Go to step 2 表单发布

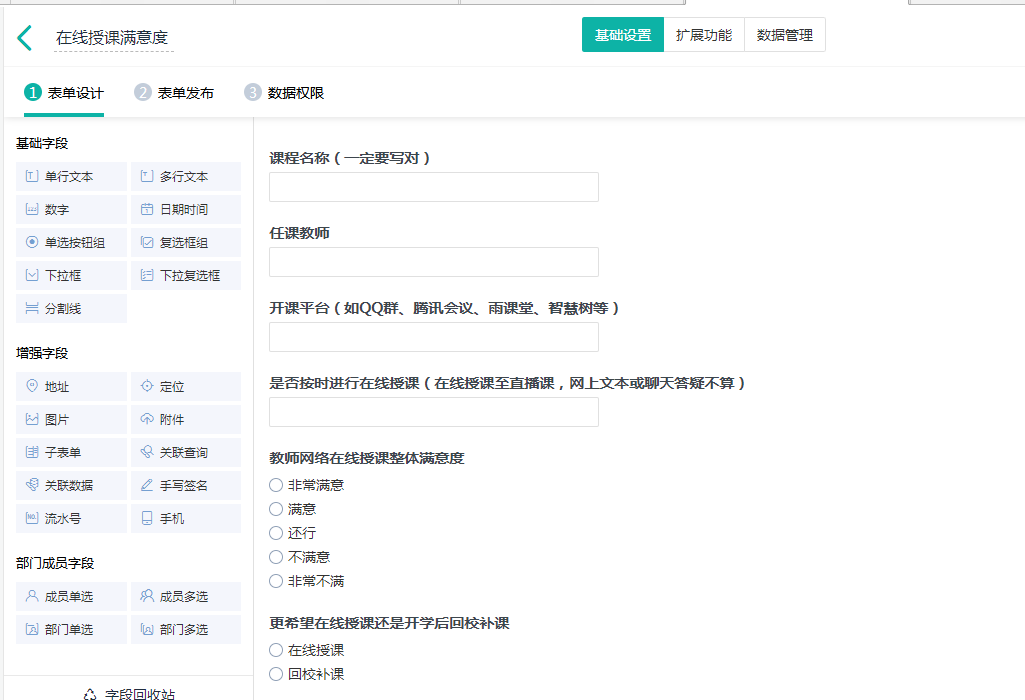(x=175, y=93)
